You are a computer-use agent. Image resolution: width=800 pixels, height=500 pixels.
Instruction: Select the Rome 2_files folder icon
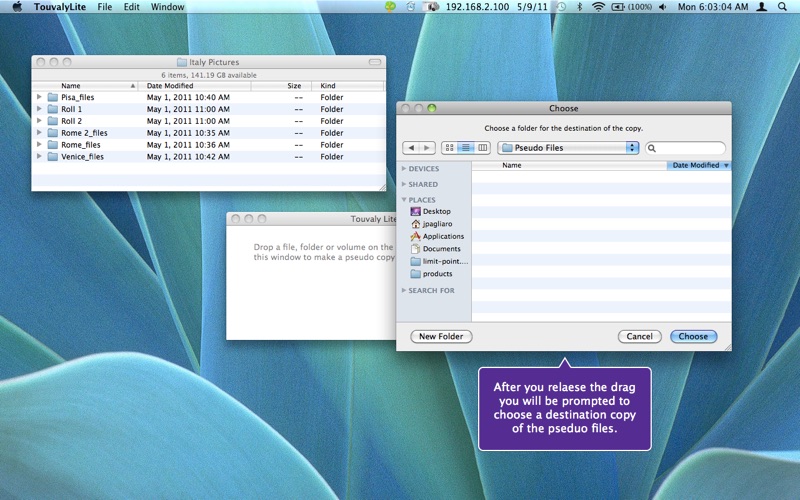53,133
